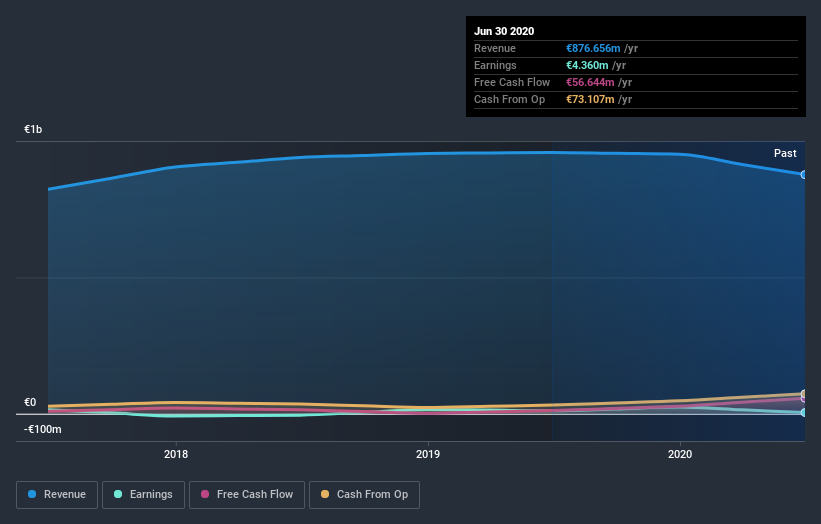Toggle the Cash From Op legend button
Screen dimensions: 821x524
tap(364, 495)
